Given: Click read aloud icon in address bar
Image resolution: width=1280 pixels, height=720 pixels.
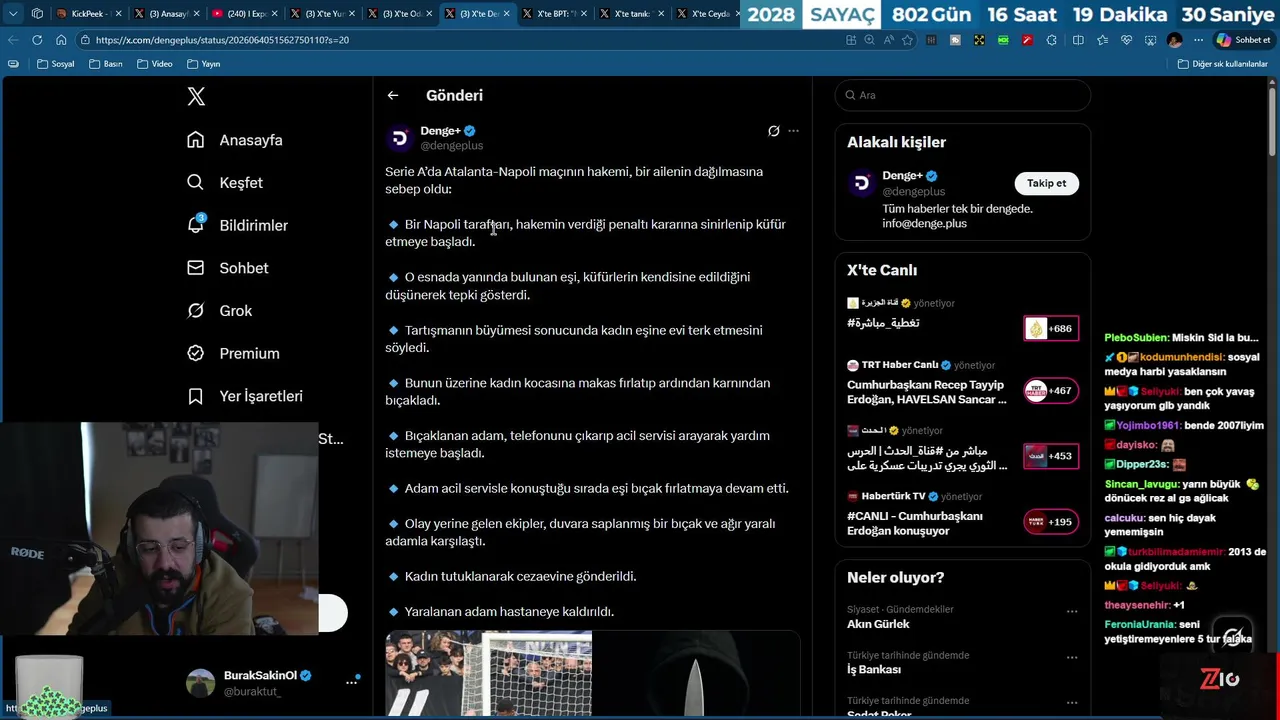Looking at the screenshot, I should click(x=888, y=40).
